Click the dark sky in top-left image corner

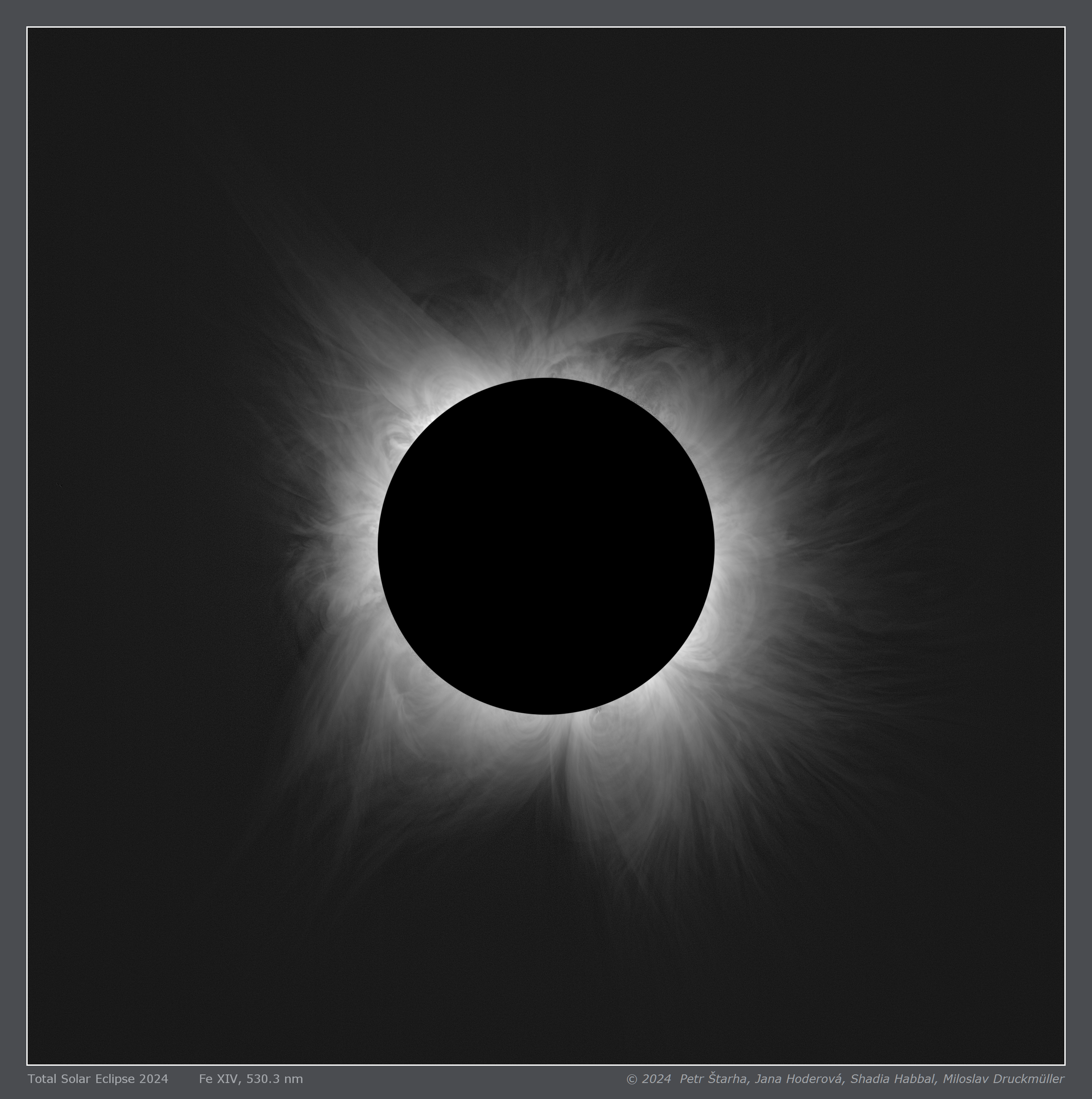[74, 74]
